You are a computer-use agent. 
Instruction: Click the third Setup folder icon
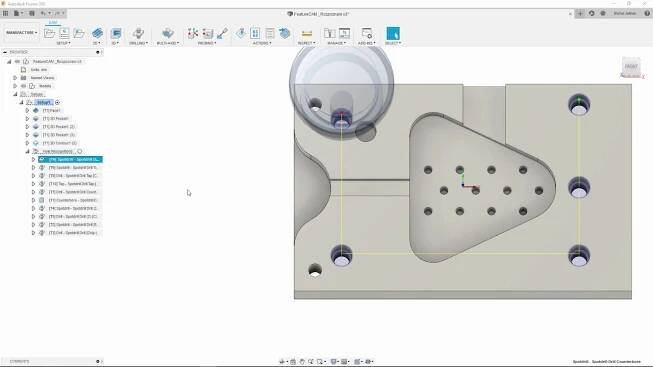click(x=78, y=33)
